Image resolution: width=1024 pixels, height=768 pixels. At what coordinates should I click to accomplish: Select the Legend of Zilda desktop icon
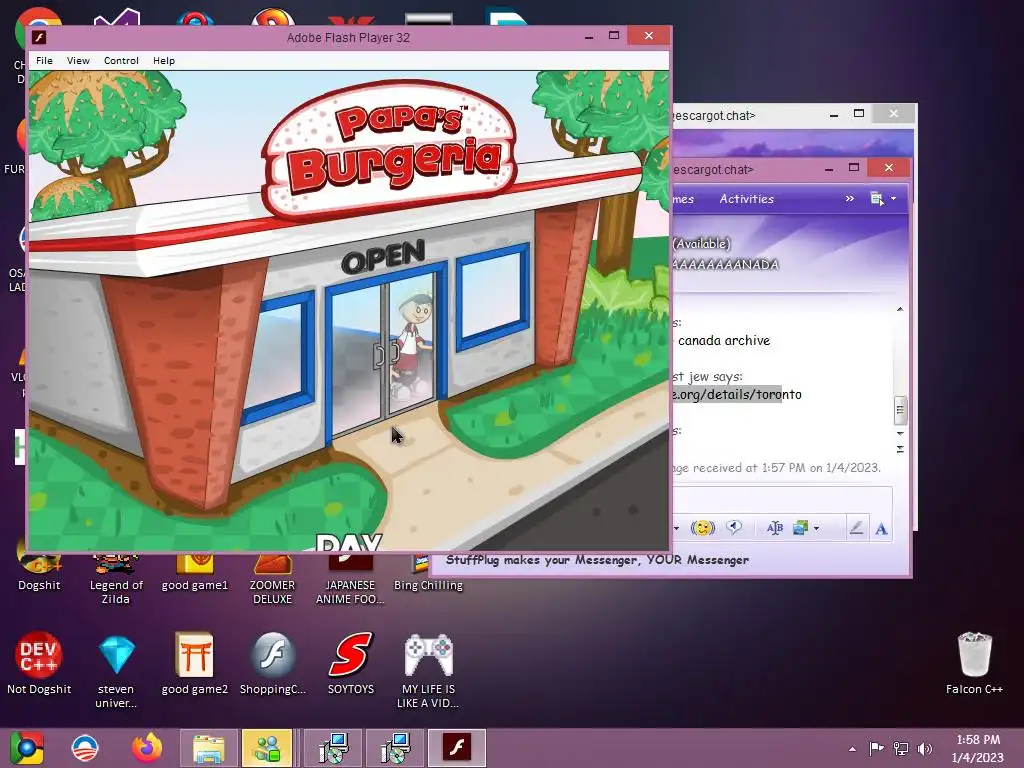click(x=116, y=579)
